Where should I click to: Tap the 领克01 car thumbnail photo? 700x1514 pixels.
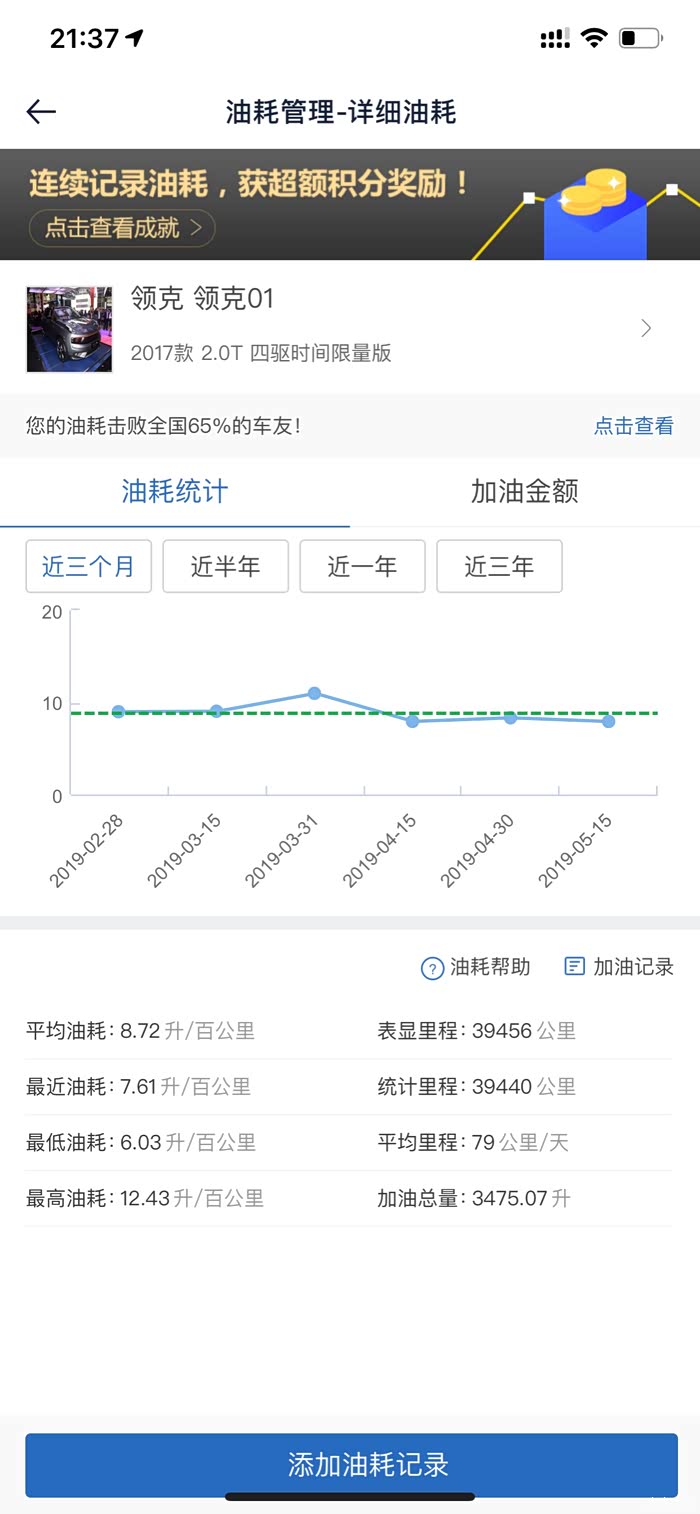[69, 329]
